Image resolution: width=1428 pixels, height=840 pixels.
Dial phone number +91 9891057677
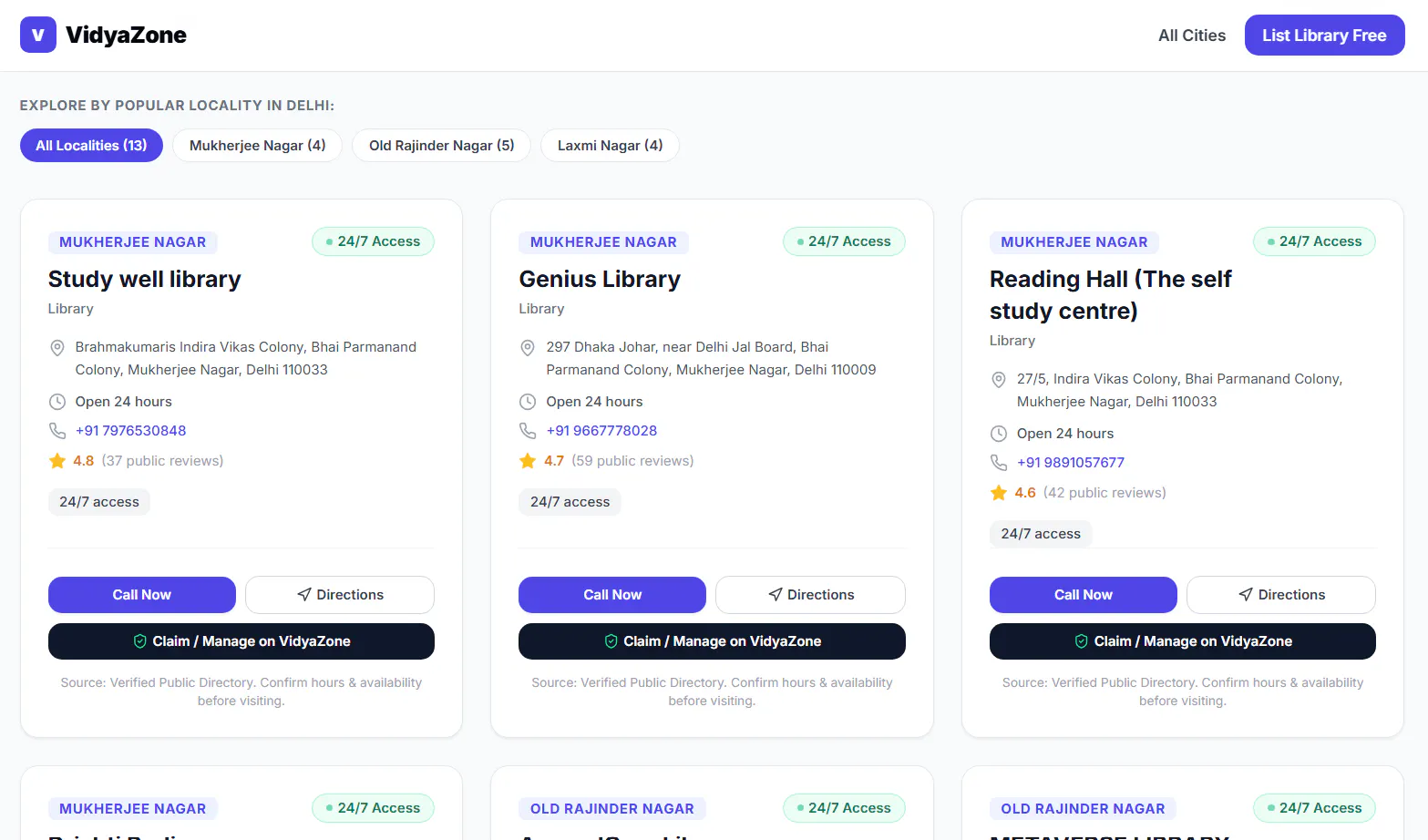pyautogui.click(x=1071, y=463)
